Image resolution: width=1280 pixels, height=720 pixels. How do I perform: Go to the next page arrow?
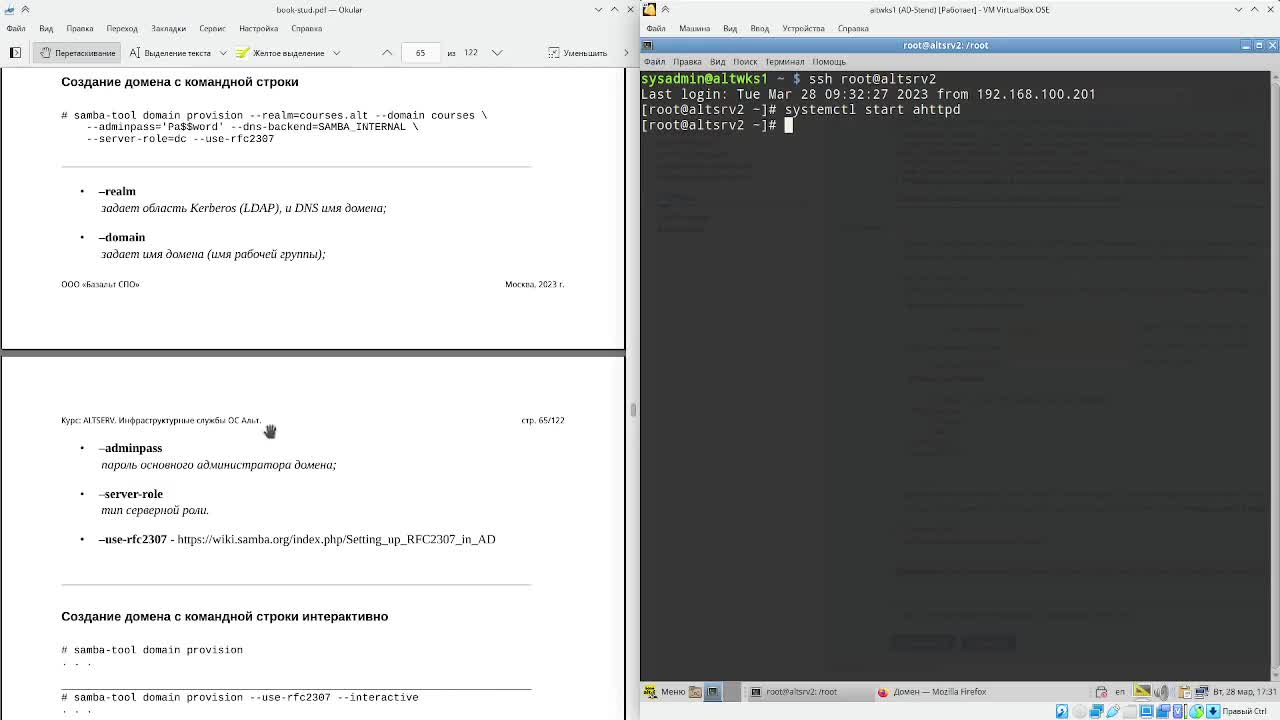(x=497, y=52)
